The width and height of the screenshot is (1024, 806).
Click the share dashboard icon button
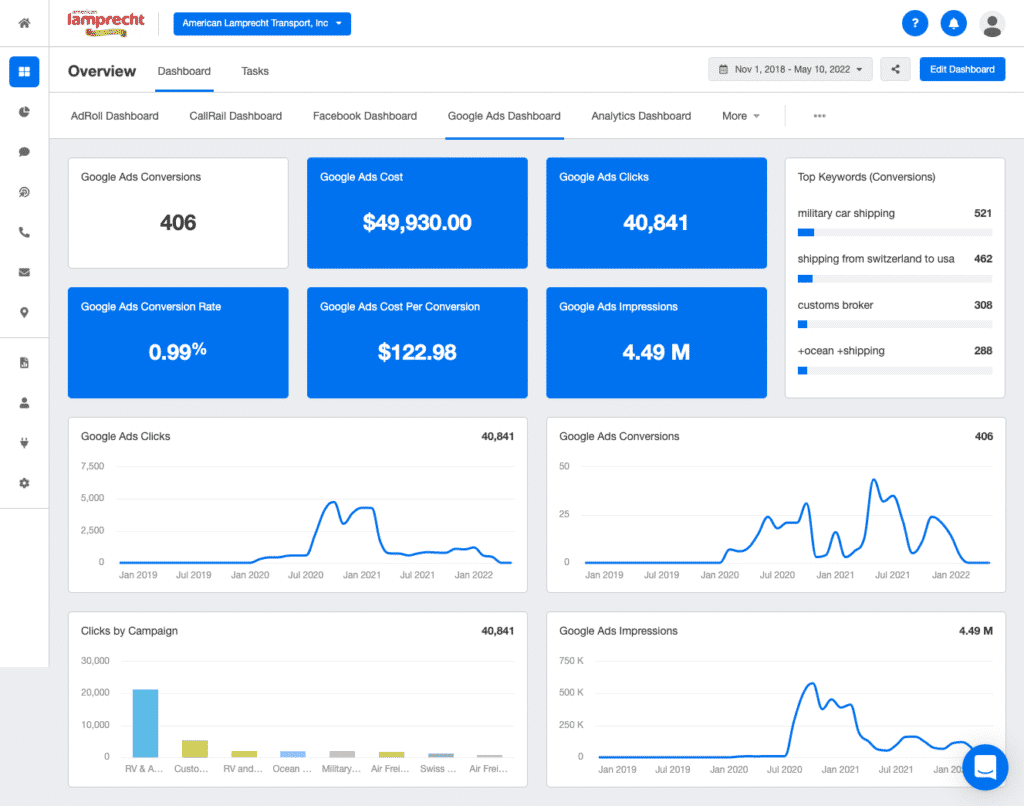(x=895, y=69)
